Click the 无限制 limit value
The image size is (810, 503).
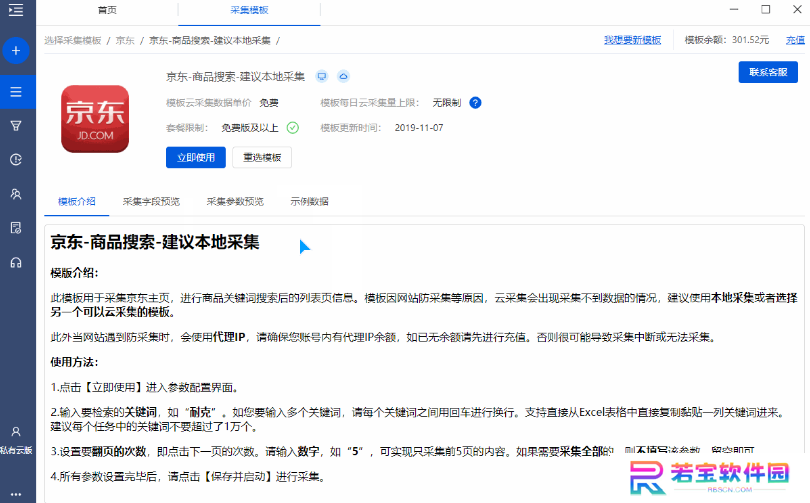447,103
